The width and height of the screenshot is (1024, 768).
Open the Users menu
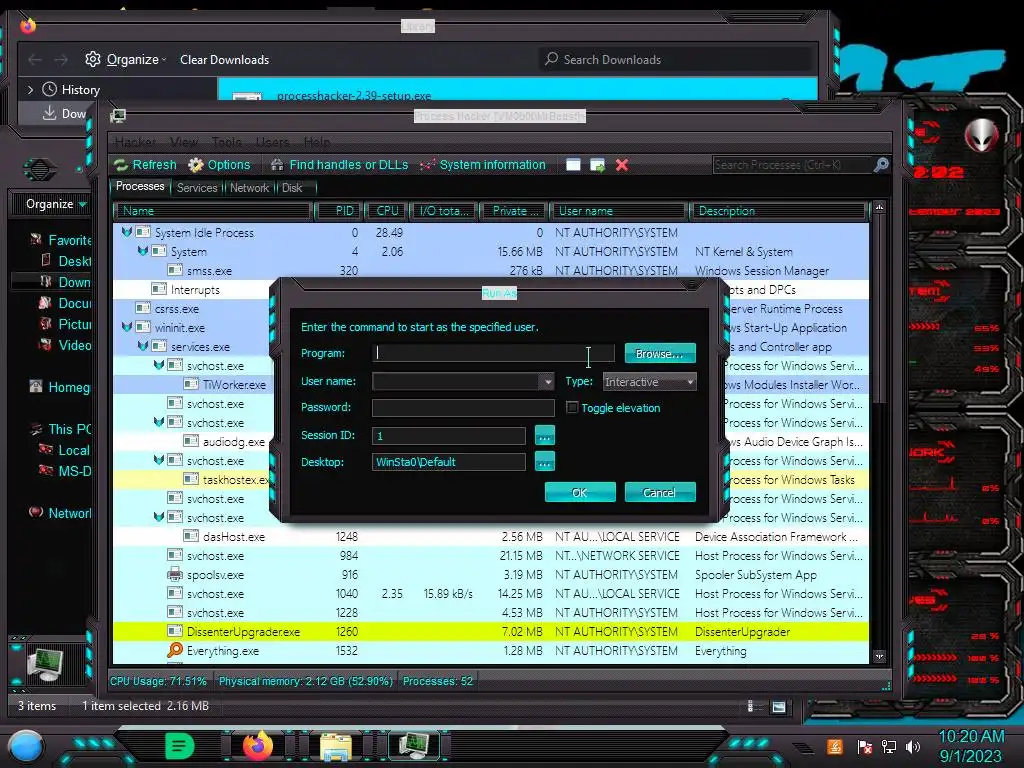point(272,142)
